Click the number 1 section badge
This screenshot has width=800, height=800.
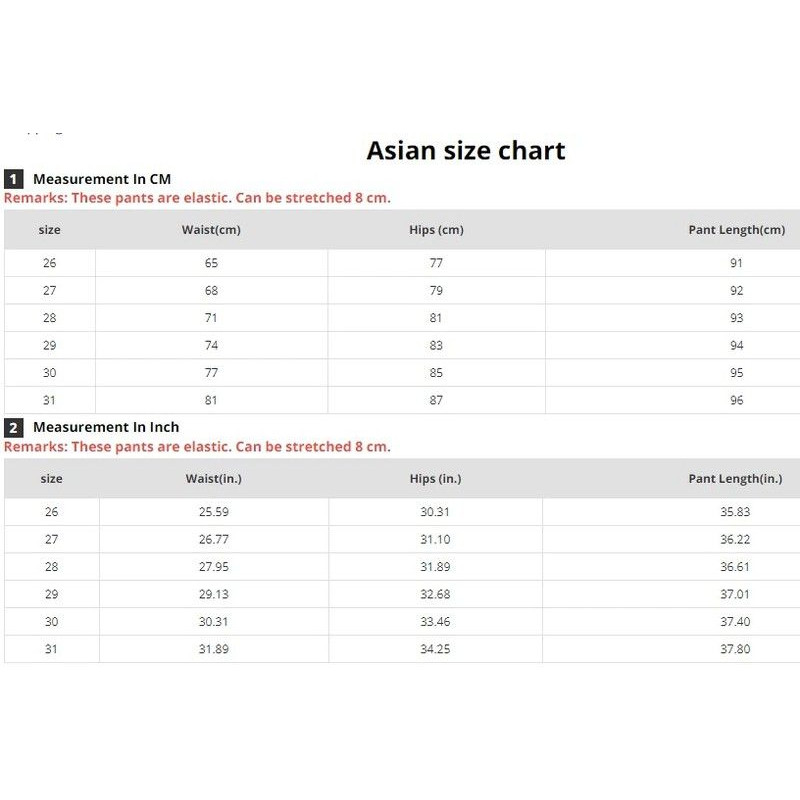coord(13,180)
